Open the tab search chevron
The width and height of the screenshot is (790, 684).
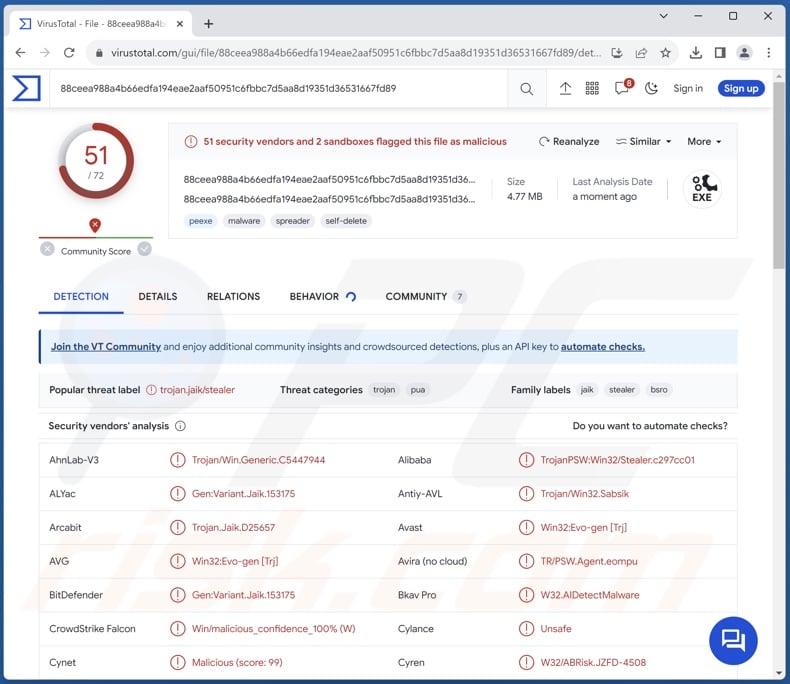664,16
